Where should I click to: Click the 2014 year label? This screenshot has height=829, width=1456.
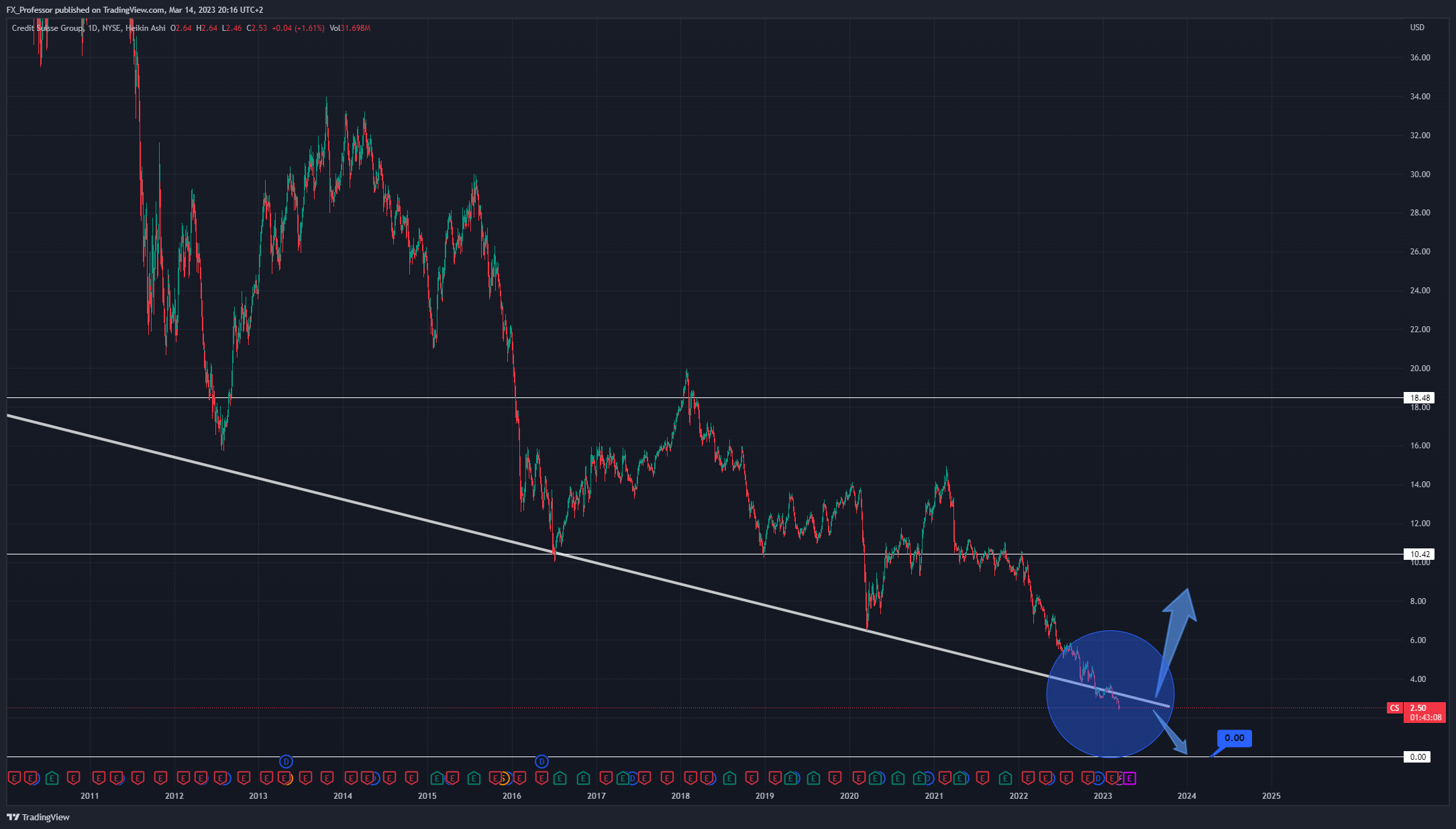pyautogui.click(x=343, y=796)
